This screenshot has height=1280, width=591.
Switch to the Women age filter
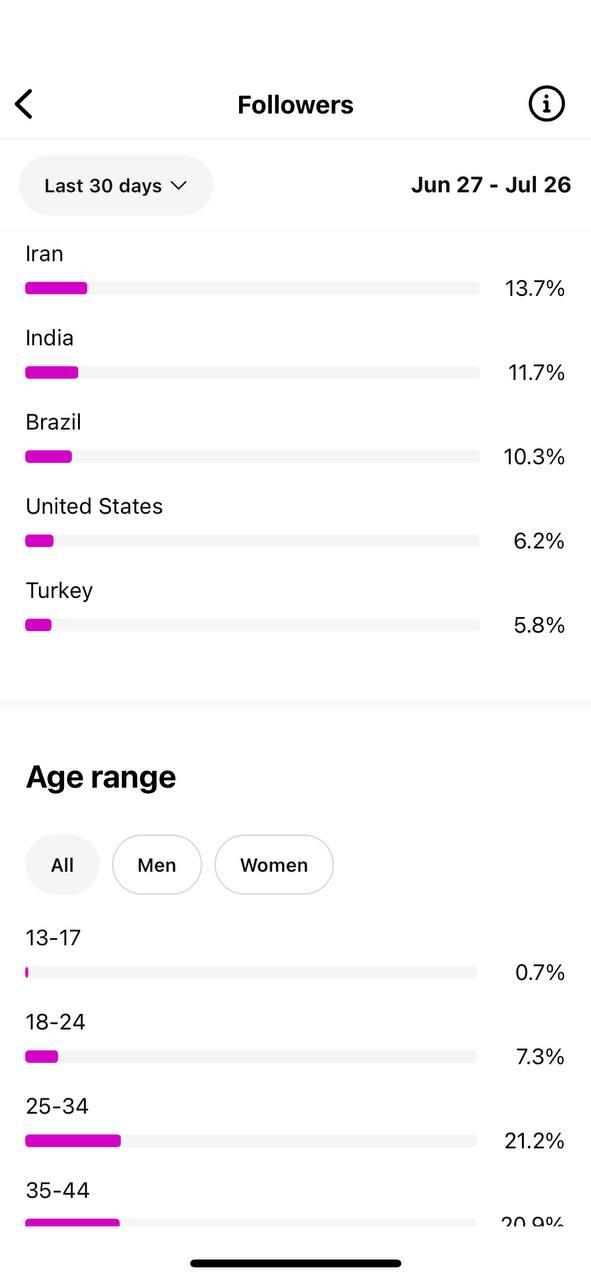pos(274,865)
